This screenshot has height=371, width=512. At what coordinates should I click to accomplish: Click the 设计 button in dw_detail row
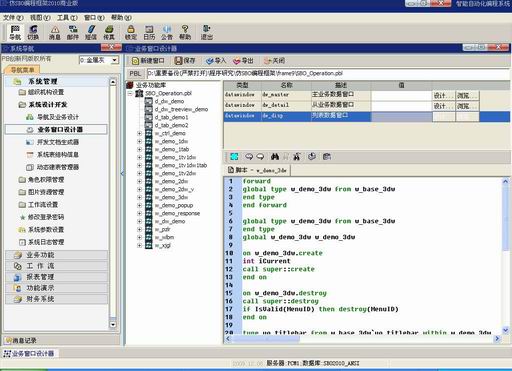pos(443,106)
